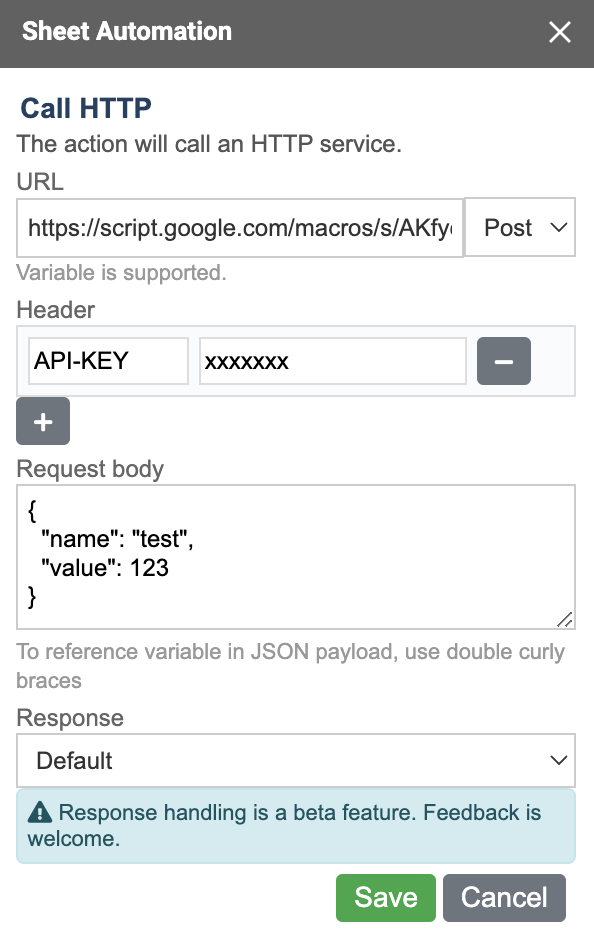Click inside the Request body textarea

[296, 557]
